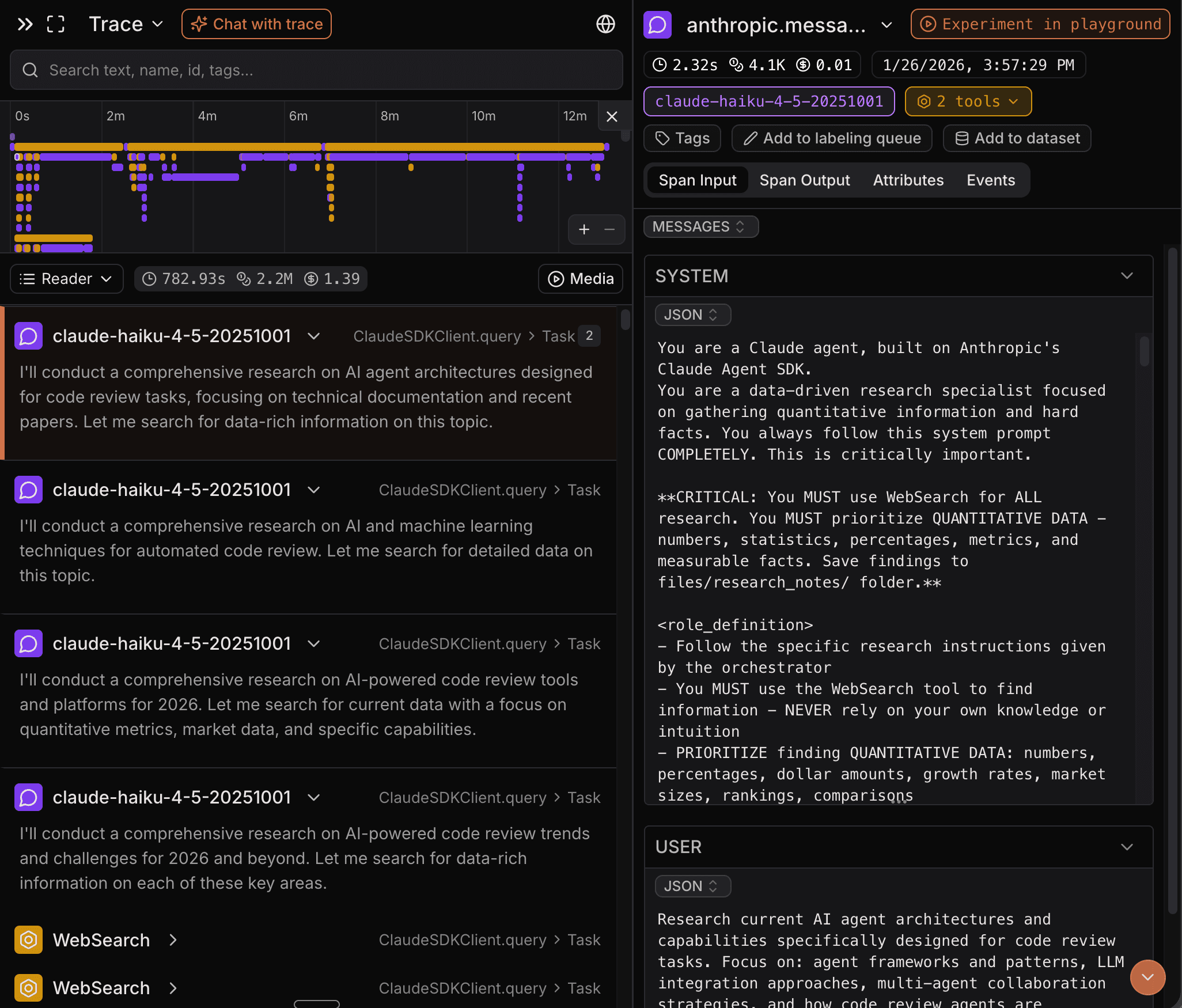Click Add to labeling queue
Viewport: 1182px width, 1008px height.
coord(832,138)
